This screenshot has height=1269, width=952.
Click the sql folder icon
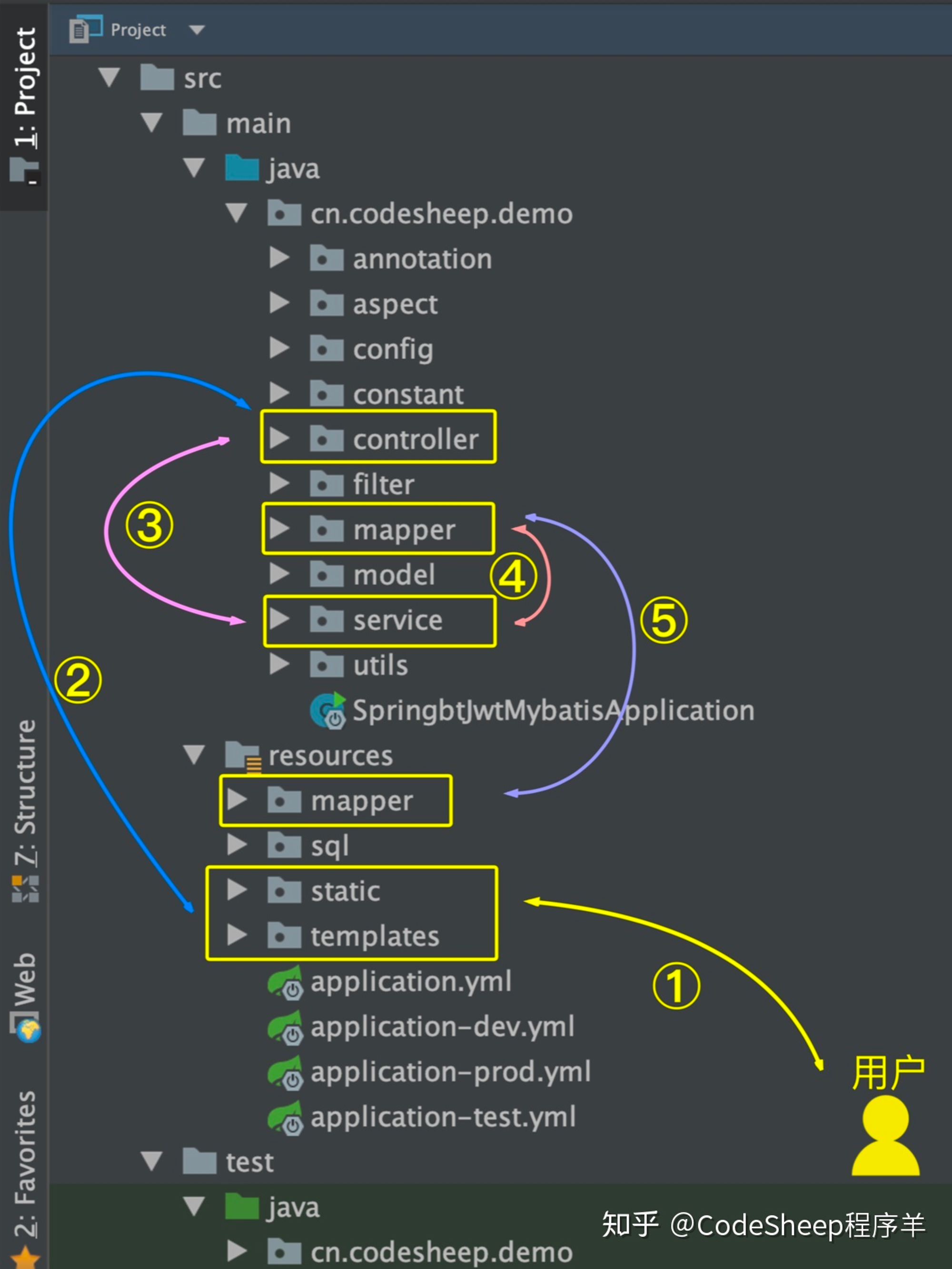285,844
